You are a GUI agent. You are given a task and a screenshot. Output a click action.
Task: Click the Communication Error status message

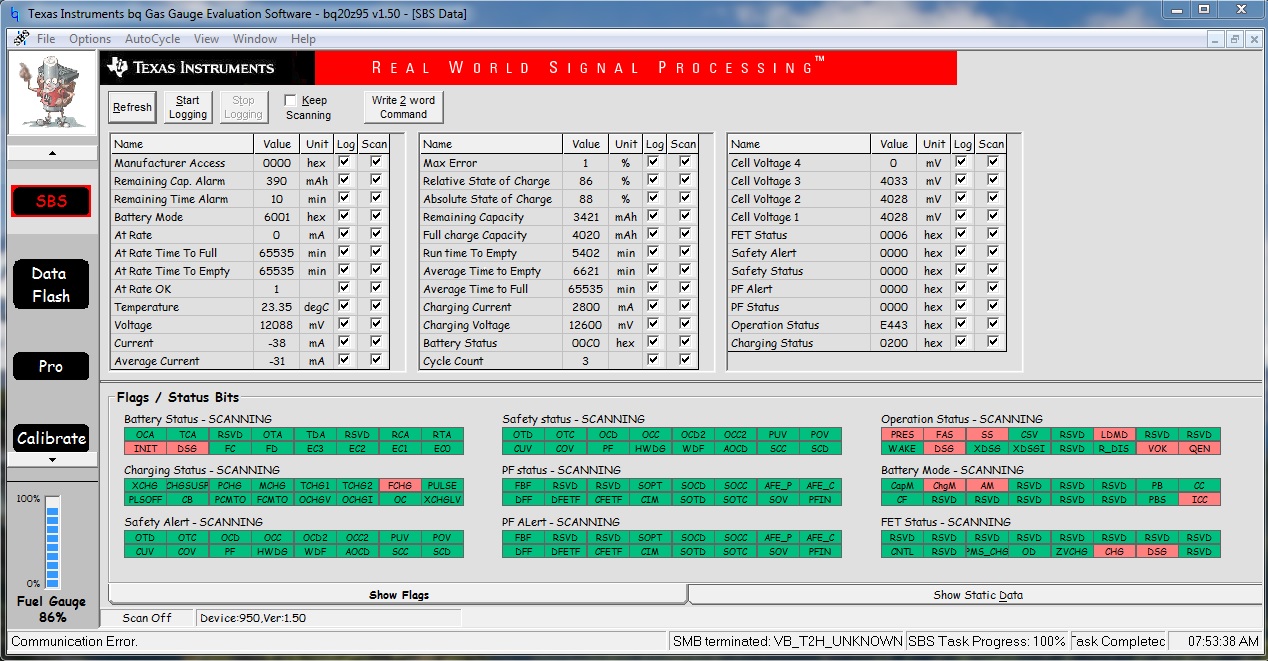pyautogui.click(x=74, y=641)
